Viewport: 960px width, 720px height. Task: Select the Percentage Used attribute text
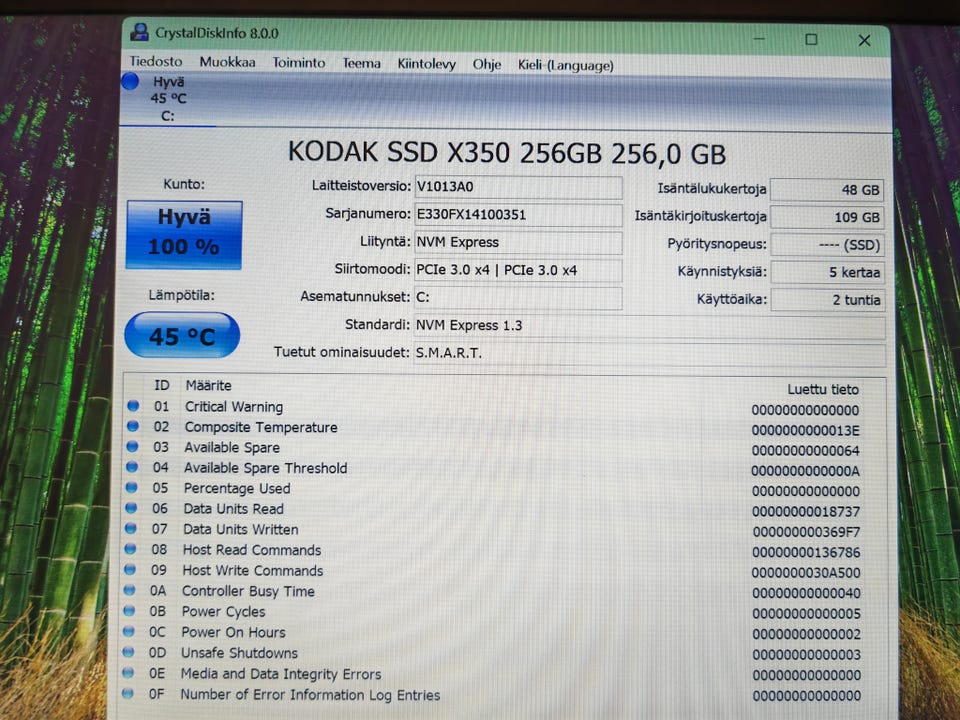(x=237, y=489)
